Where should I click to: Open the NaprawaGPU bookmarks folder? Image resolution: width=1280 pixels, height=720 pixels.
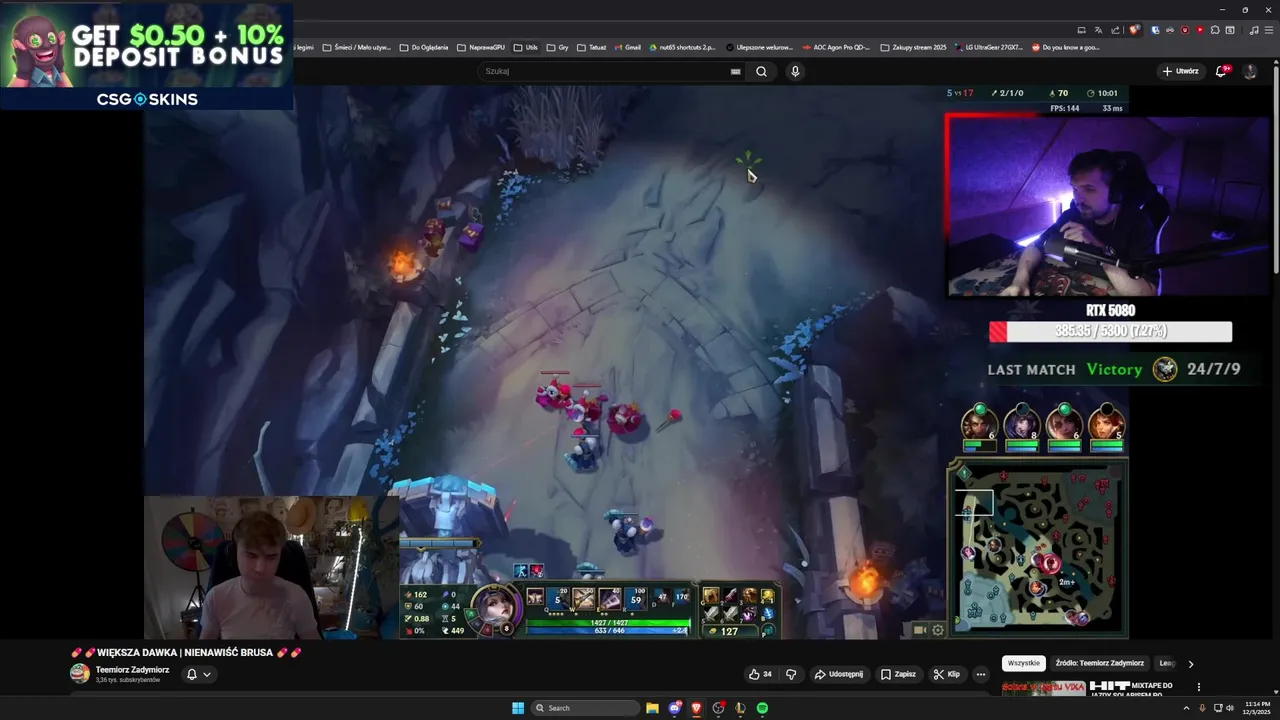[481, 47]
